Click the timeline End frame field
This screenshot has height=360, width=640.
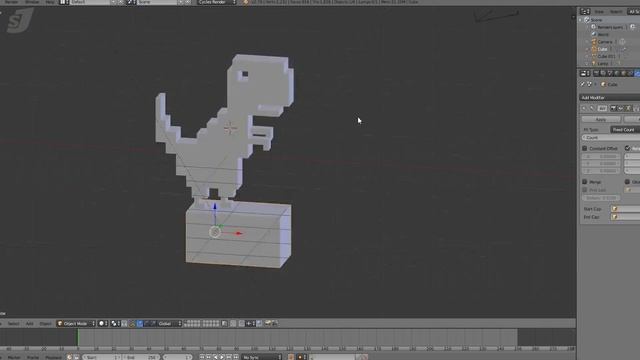(141, 357)
